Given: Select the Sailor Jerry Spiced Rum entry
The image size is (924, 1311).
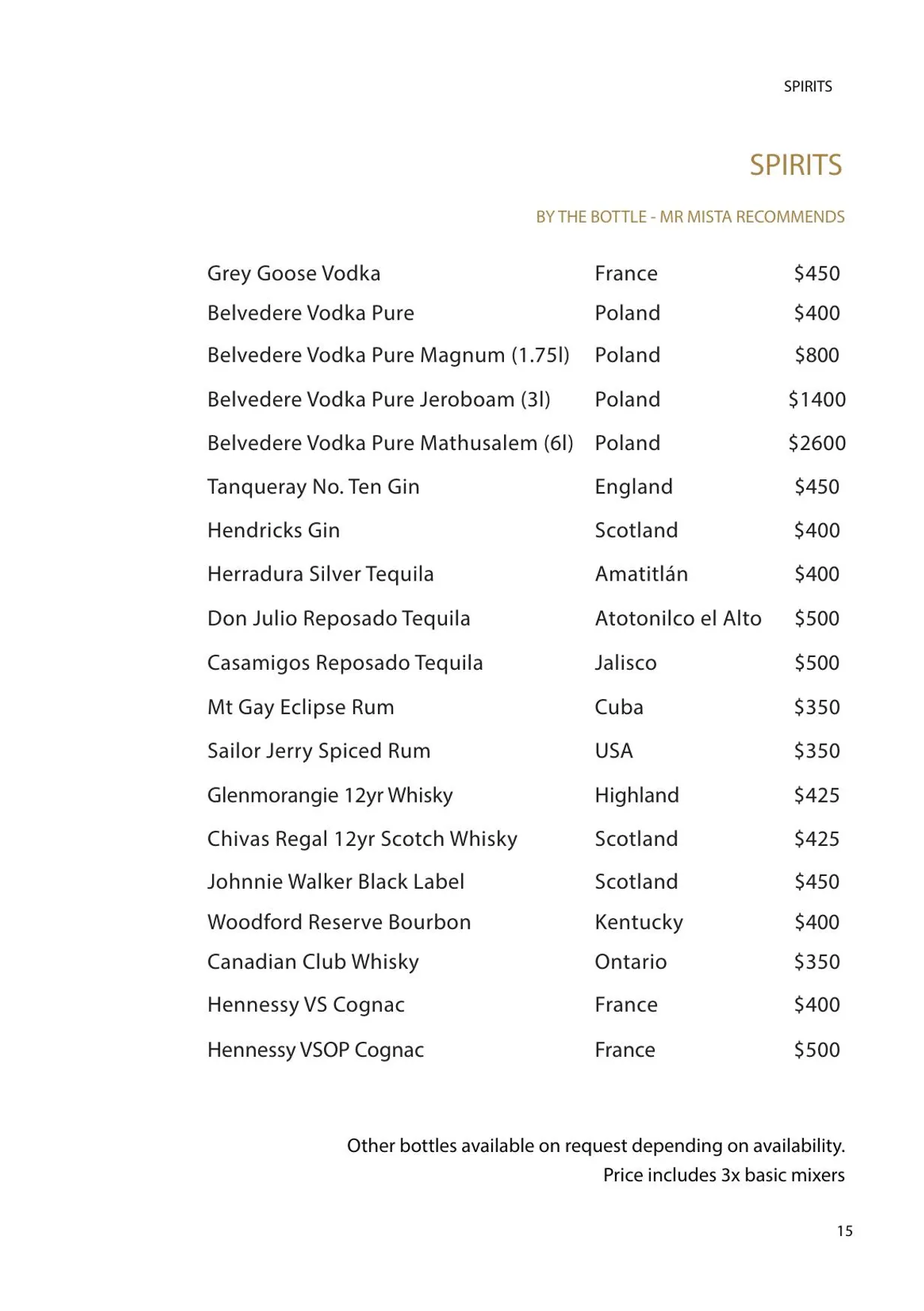Looking at the screenshot, I should pos(319,751).
